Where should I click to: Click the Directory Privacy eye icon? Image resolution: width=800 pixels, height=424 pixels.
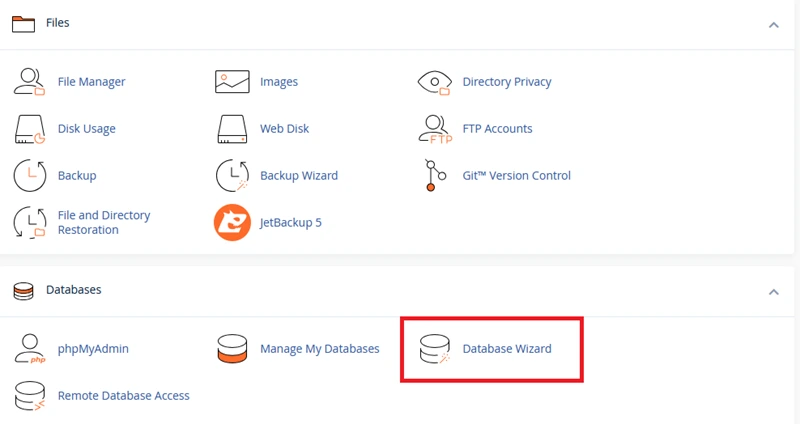(x=435, y=82)
